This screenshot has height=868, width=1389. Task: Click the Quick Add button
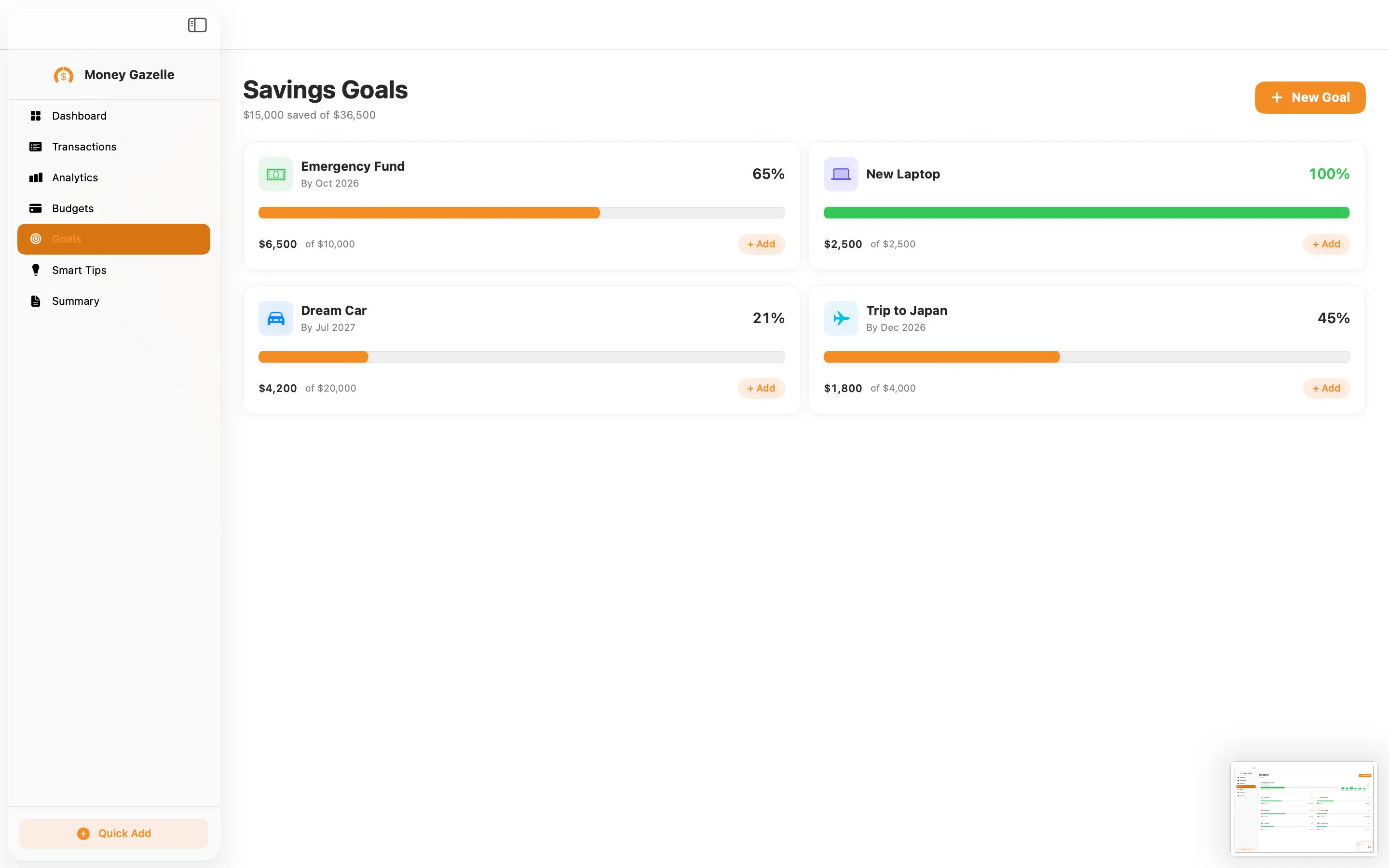click(x=114, y=834)
